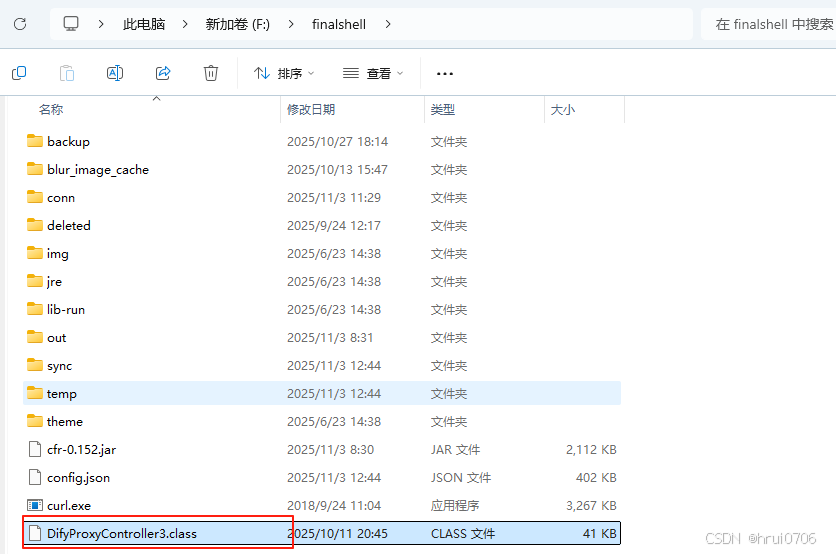Viewport: 836px width, 554px height.
Task: Go to 新加卷 (F:) in the breadcrumb
Action: [x=238, y=24]
